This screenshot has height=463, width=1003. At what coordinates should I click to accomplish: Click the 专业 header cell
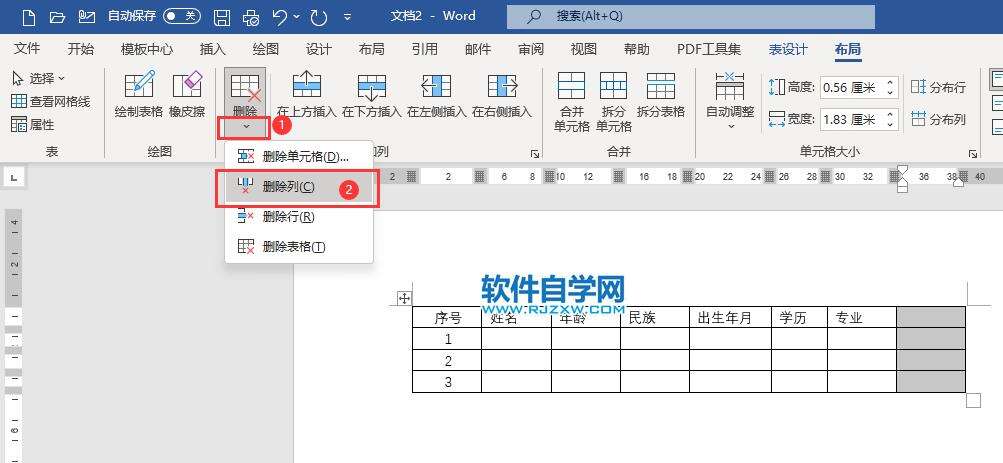click(x=862, y=317)
